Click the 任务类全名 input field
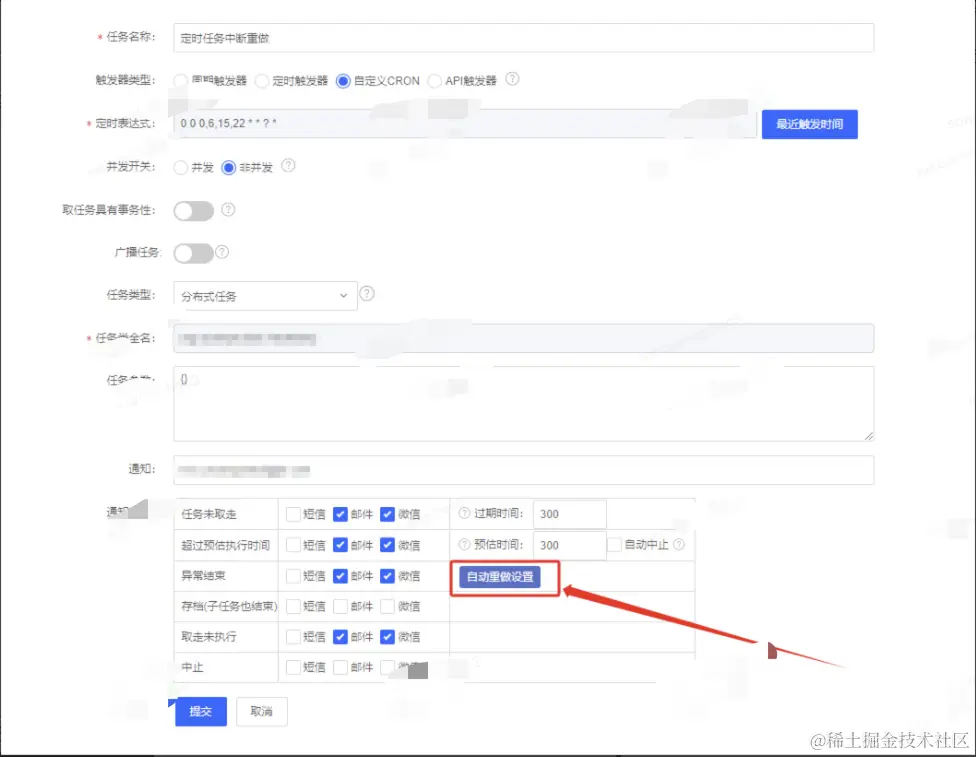The image size is (976, 757). 523,339
